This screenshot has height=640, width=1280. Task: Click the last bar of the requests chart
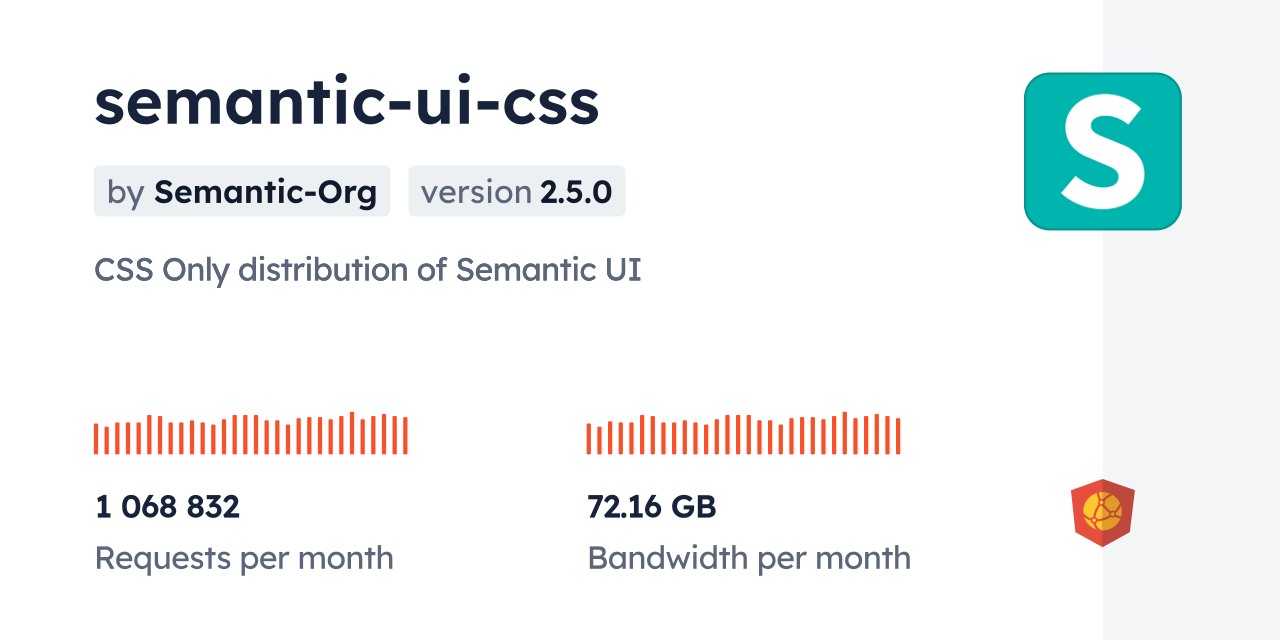coord(405,436)
